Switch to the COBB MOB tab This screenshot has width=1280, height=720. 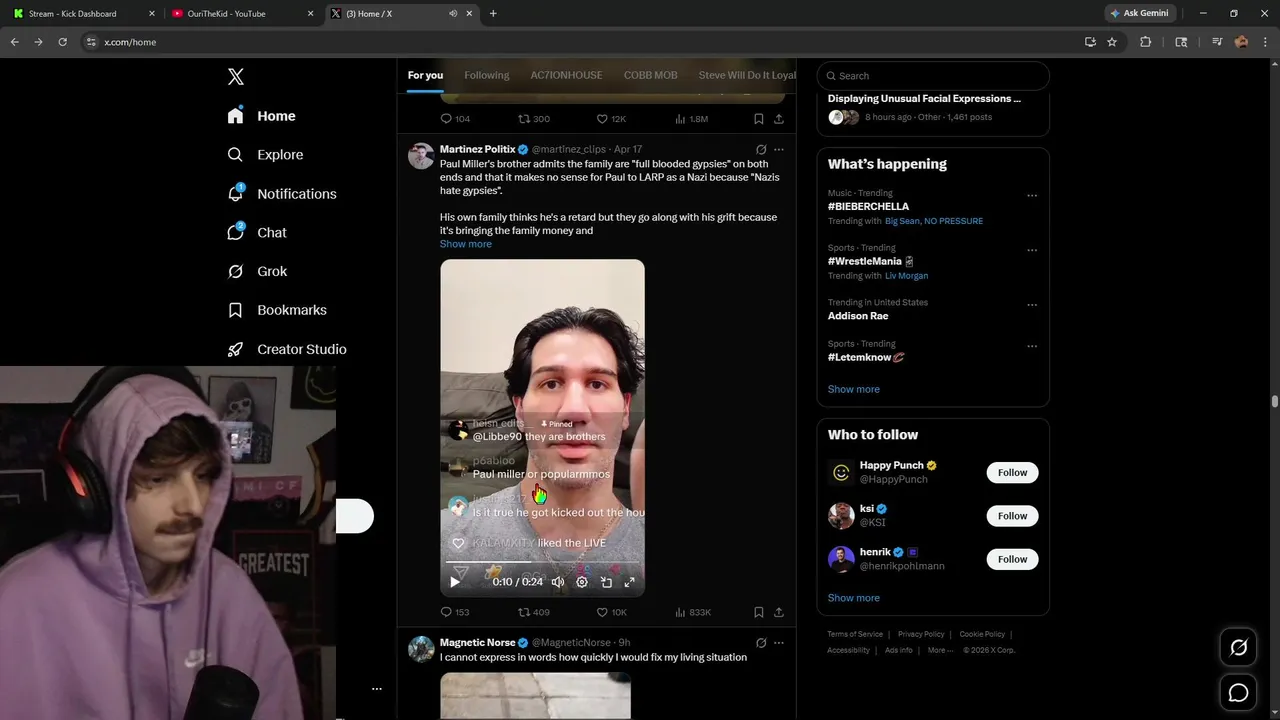click(650, 75)
